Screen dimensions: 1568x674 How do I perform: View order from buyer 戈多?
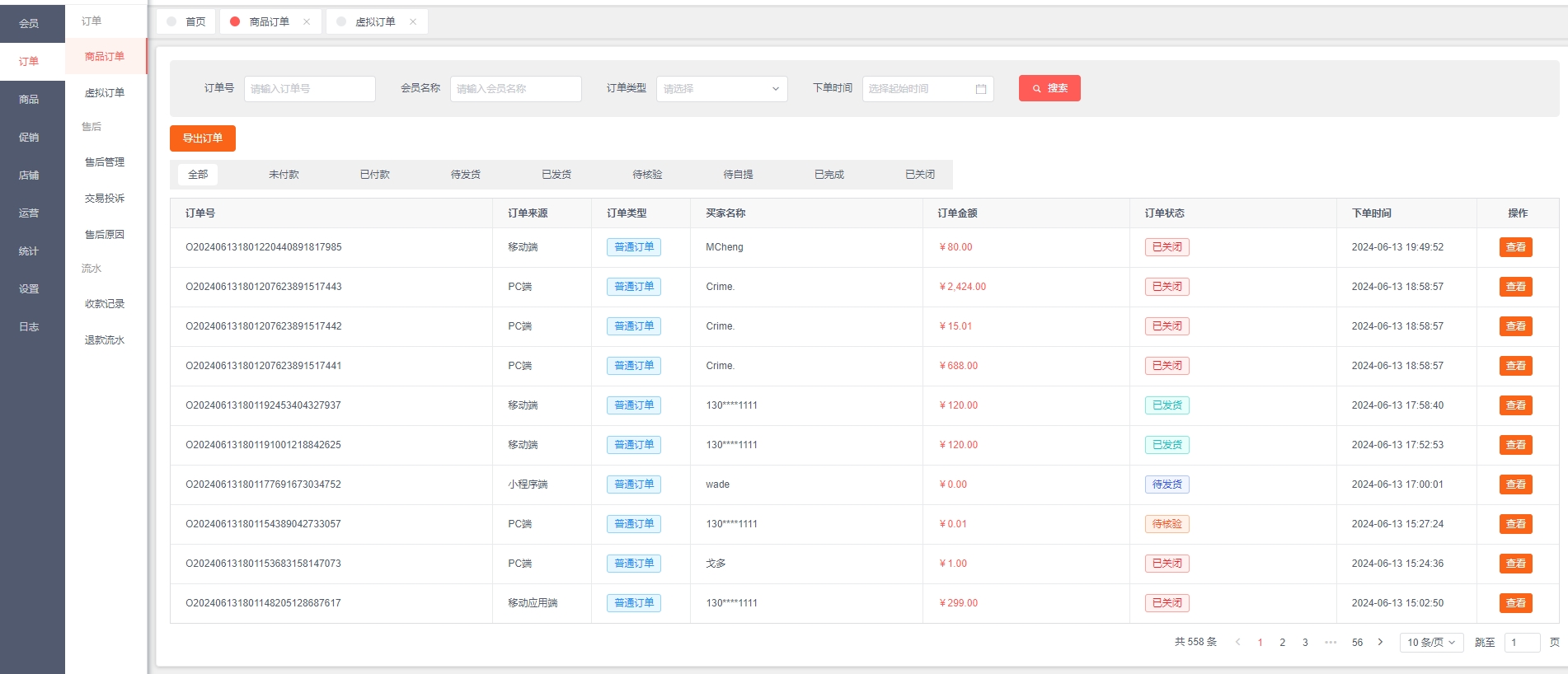click(x=1516, y=564)
